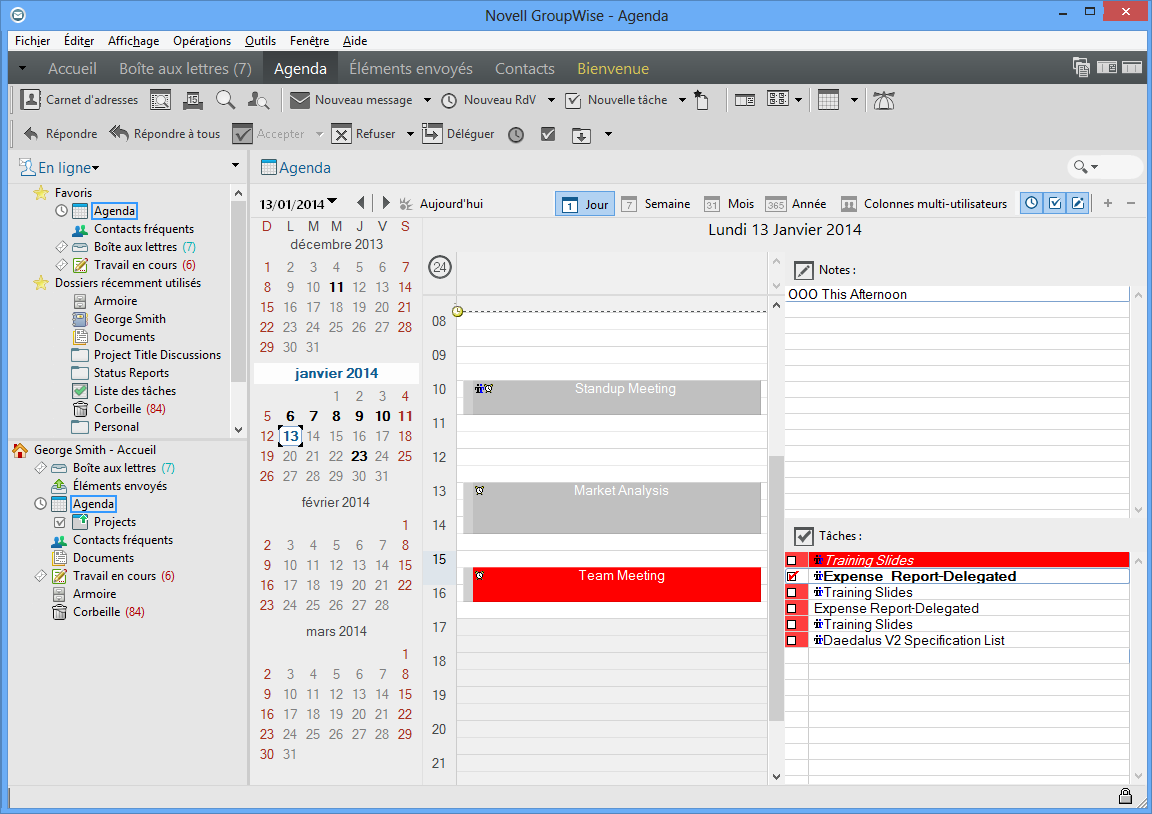This screenshot has width=1152, height=814.
Task: Select Colonnes multi-utilisateurs view
Action: tap(924, 204)
